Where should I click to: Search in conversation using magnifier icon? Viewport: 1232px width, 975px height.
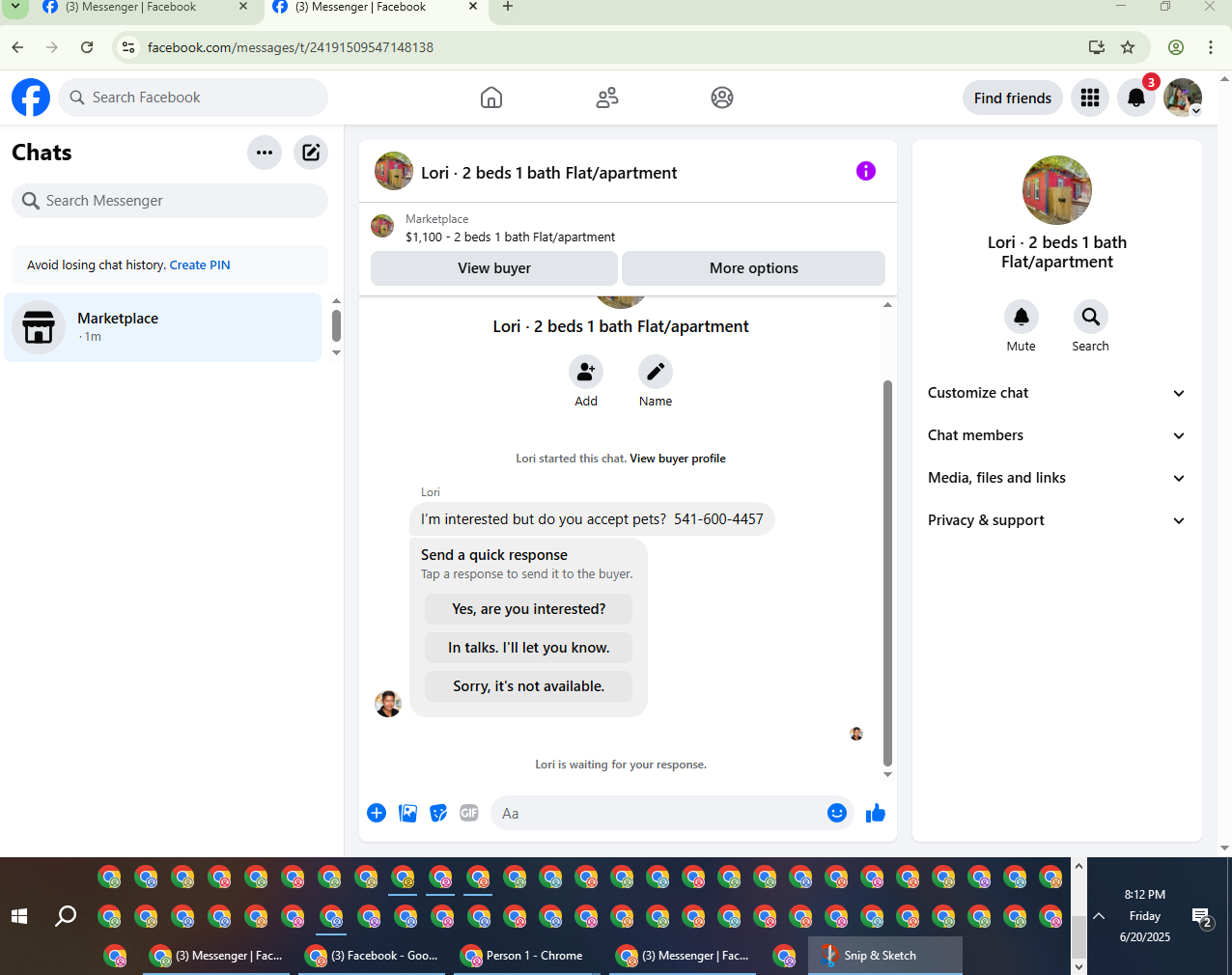click(x=1091, y=317)
